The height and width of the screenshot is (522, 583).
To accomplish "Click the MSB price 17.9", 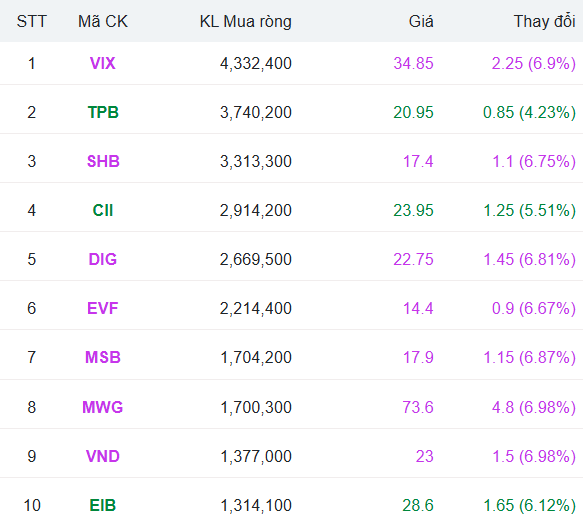I will click(418, 357).
